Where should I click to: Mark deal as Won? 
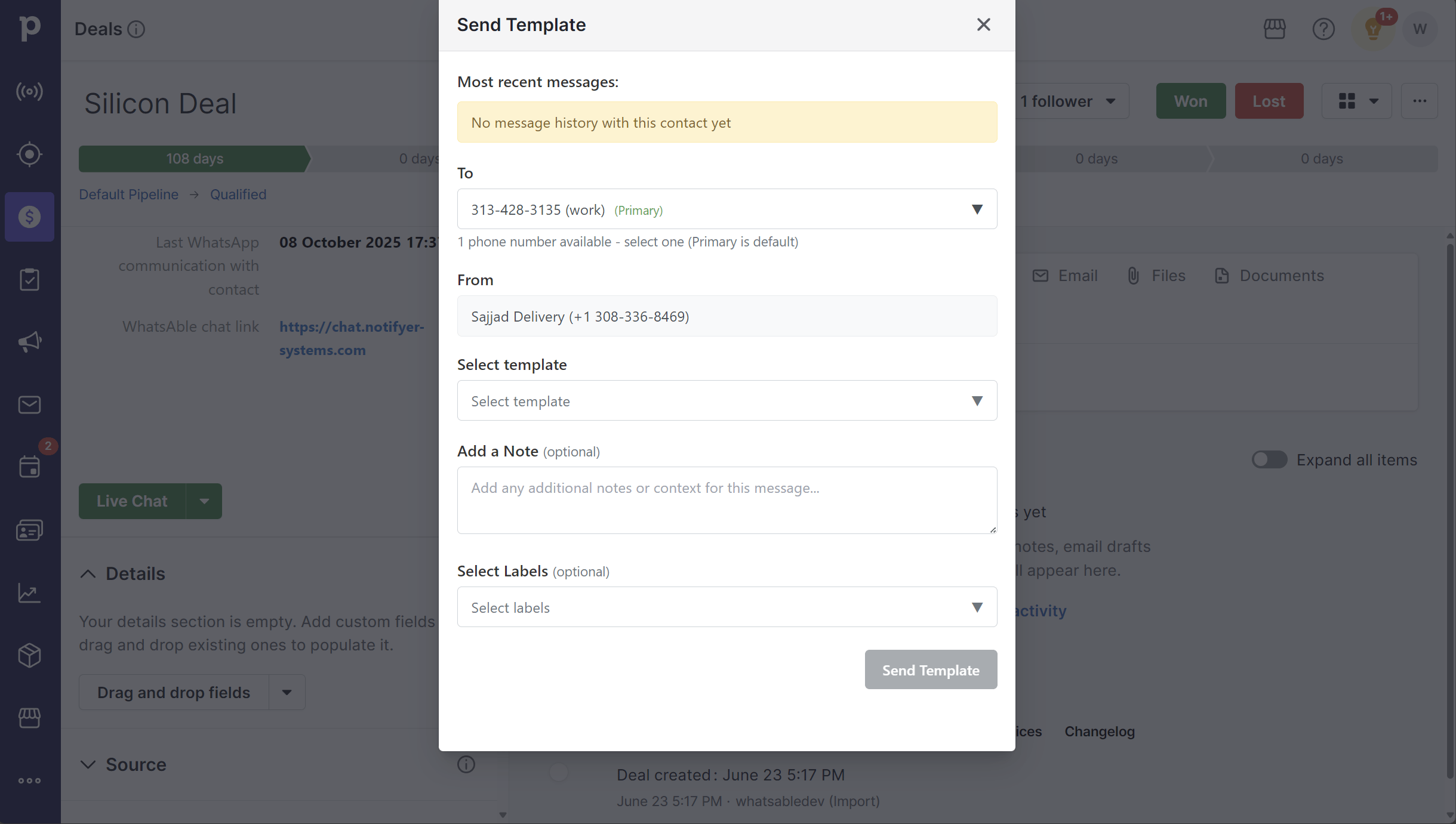click(x=1191, y=101)
